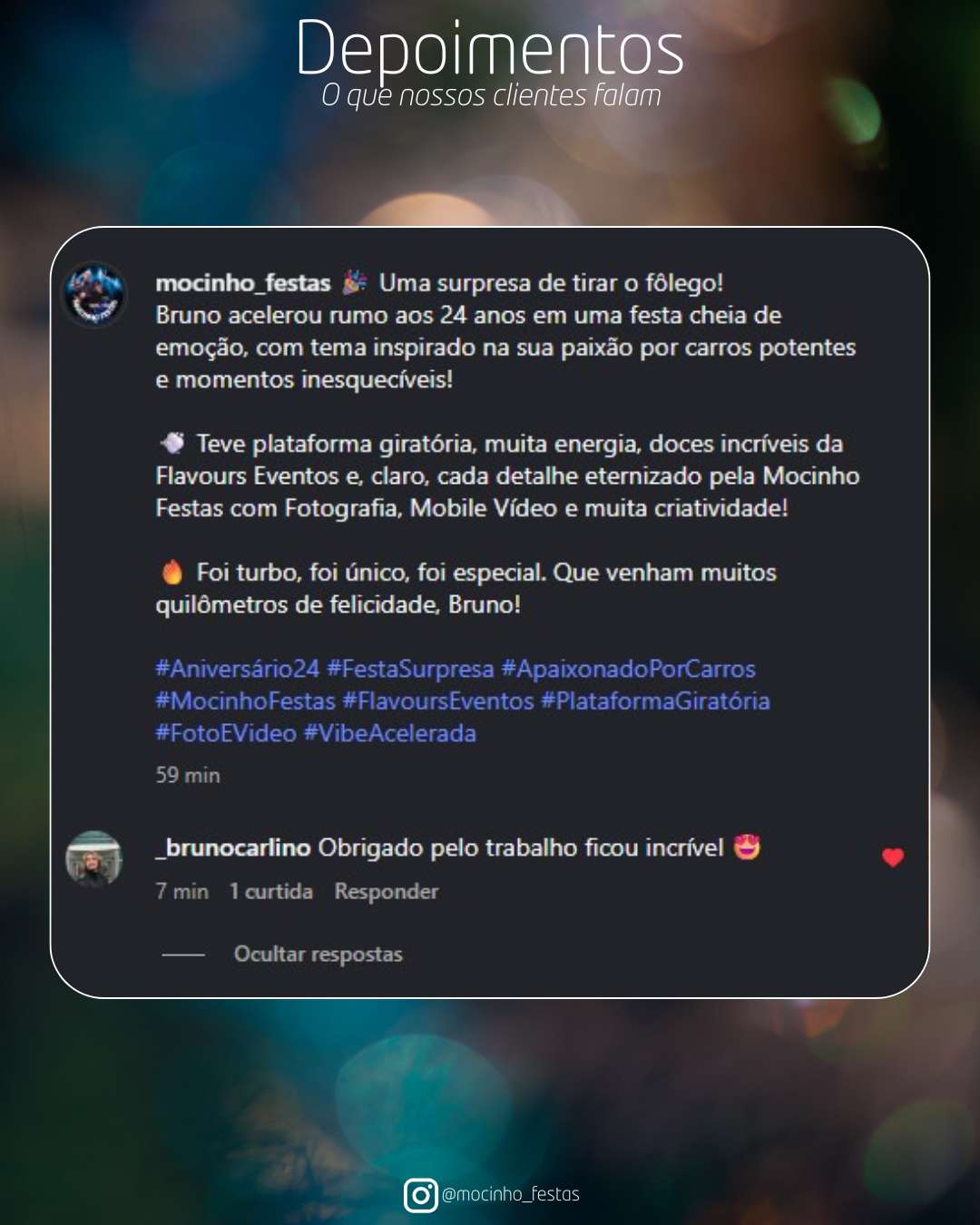View likes via 1 curtida
Screen dimensions: 980x1225
click(271, 891)
